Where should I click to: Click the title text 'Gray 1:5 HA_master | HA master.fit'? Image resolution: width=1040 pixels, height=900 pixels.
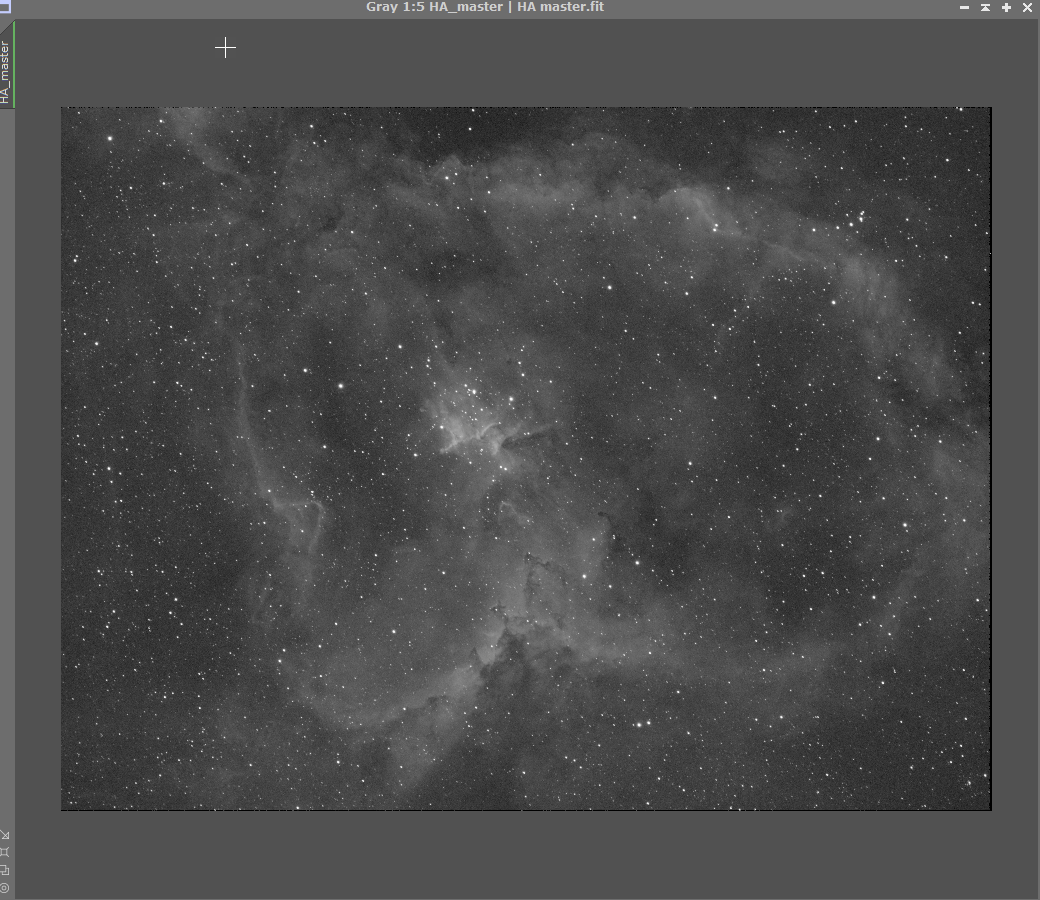(x=485, y=7)
